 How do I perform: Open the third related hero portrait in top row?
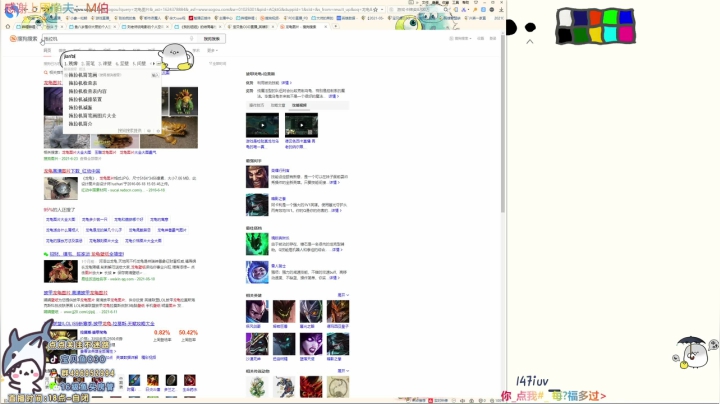(x=311, y=311)
